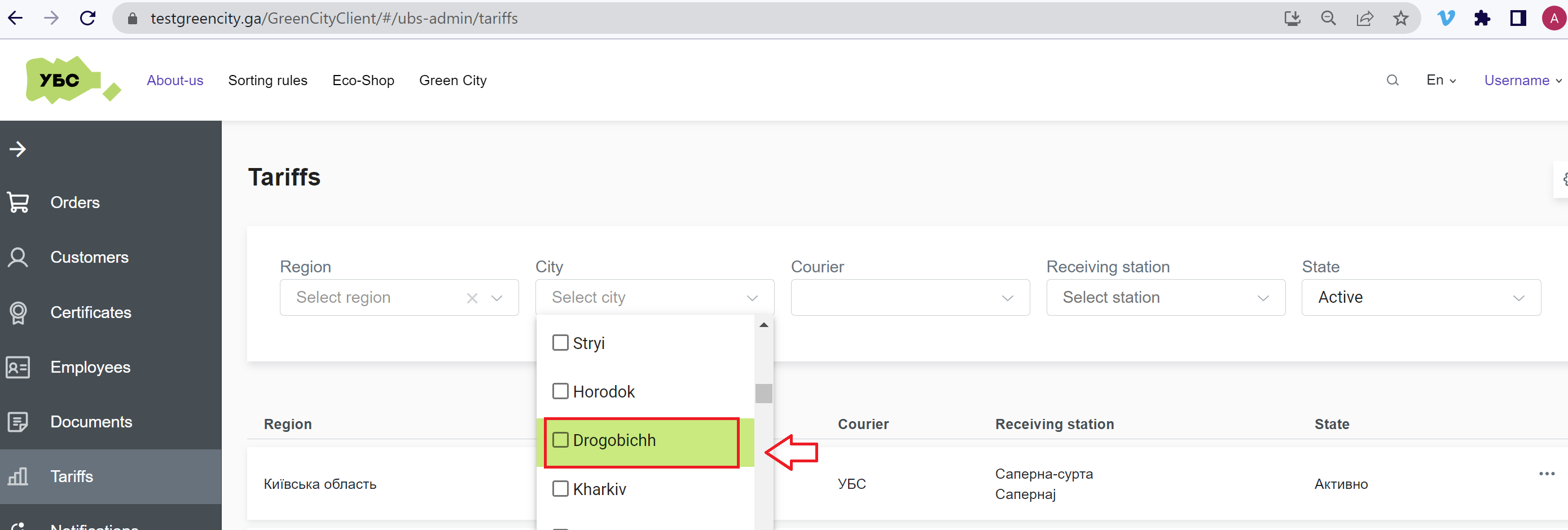Image resolution: width=1568 pixels, height=530 pixels.
Task: Collapse the sidebar with the arrow icon
Action: [x=18, y=148]
